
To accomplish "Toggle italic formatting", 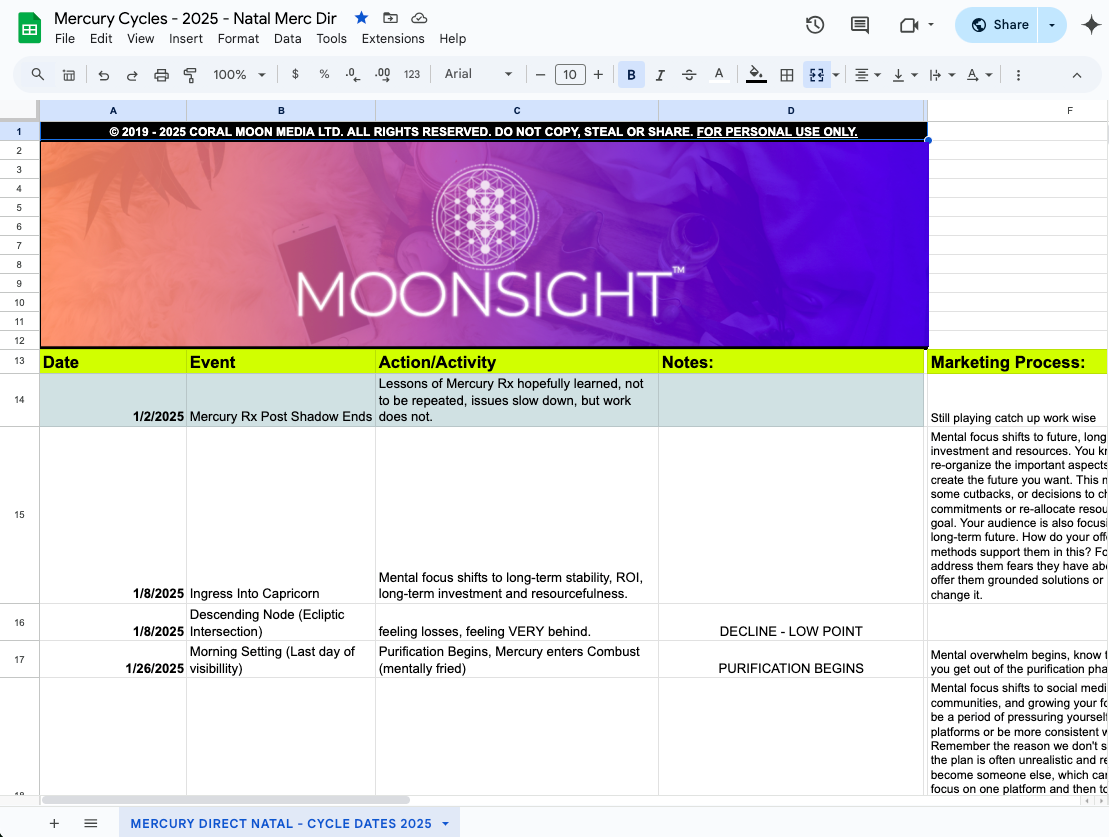I will pyautogui.click(x=660, y=74).
